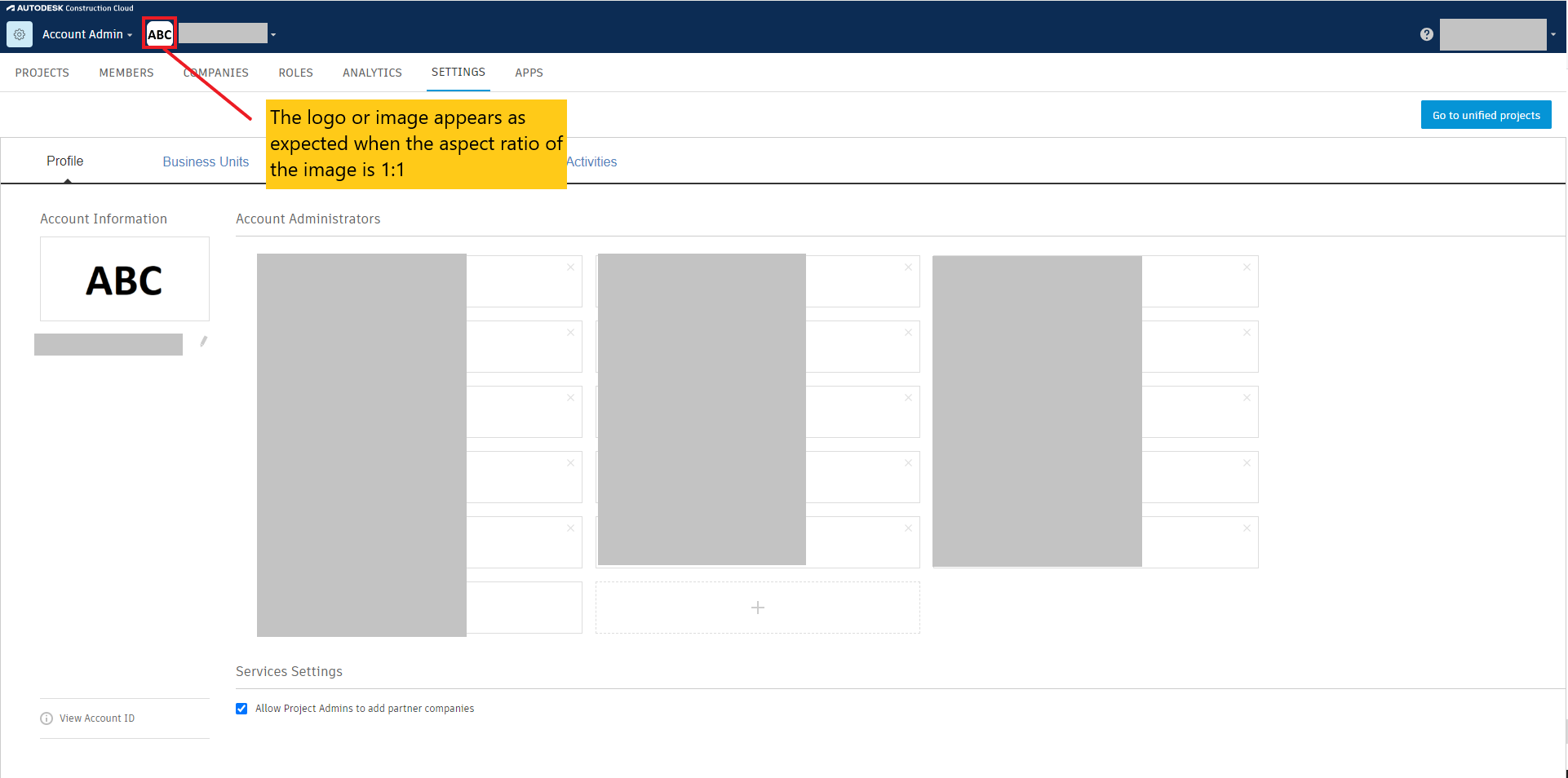Open the Analytics tab

(372, 73)
